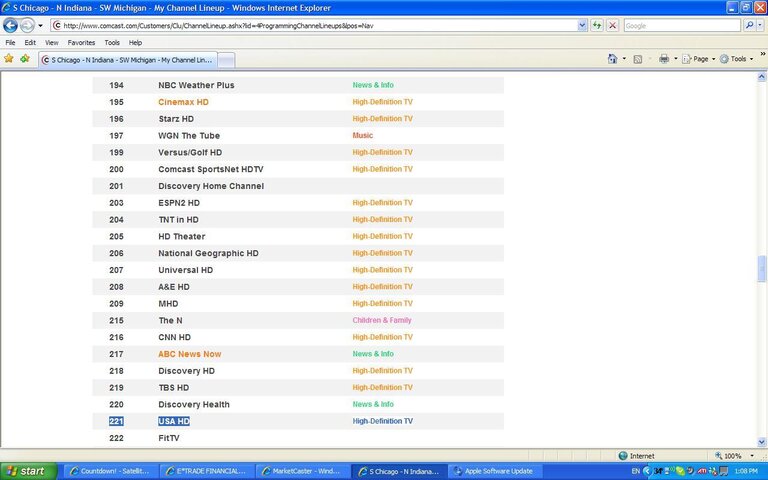Click the vertical scrollbar thumb

[762, 268]
